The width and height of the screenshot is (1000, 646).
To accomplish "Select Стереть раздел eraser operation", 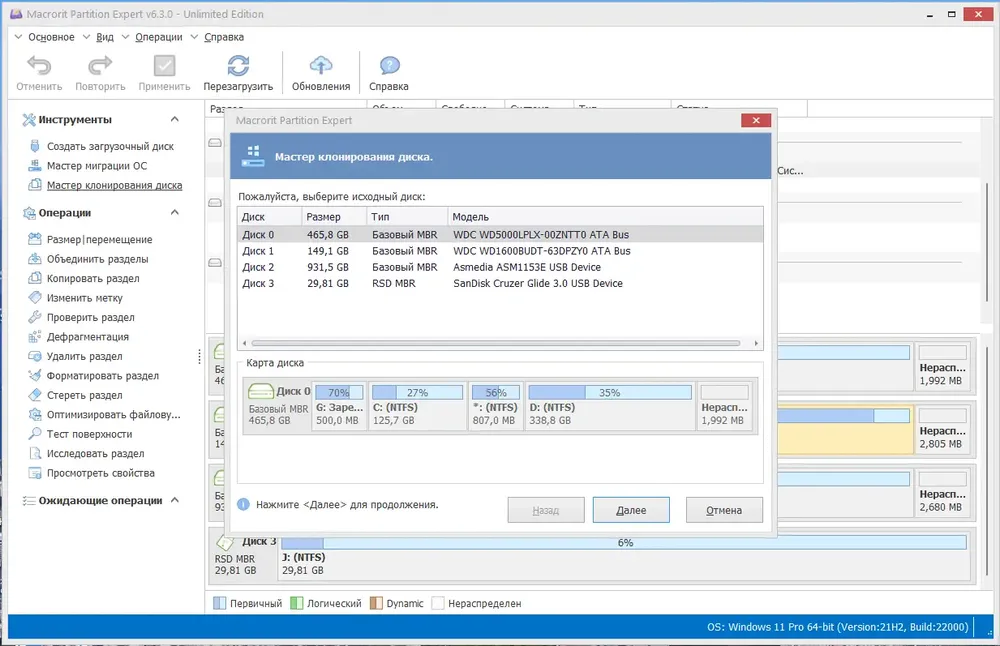I will point(84,395).
